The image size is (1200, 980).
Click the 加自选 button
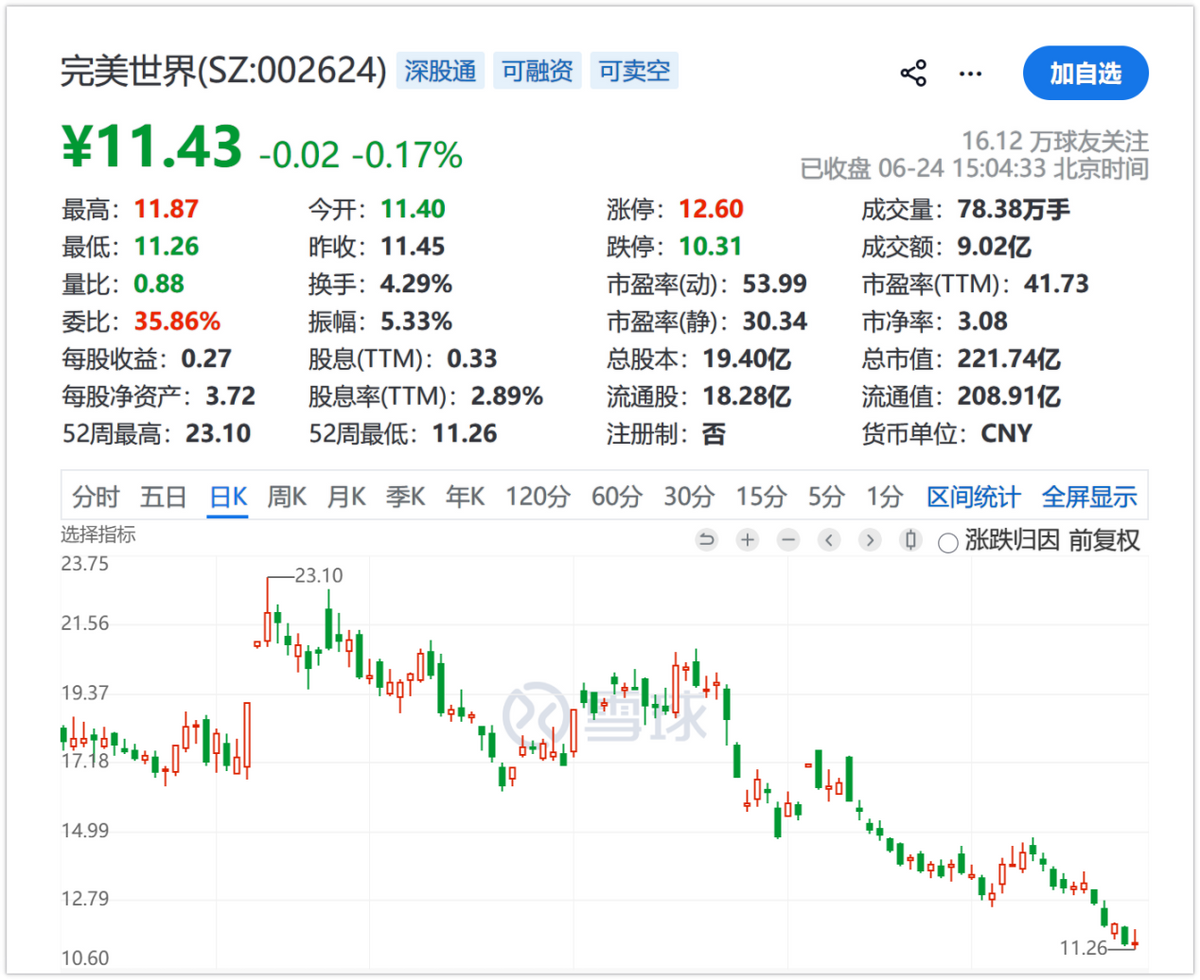[x=1085, y=73]
